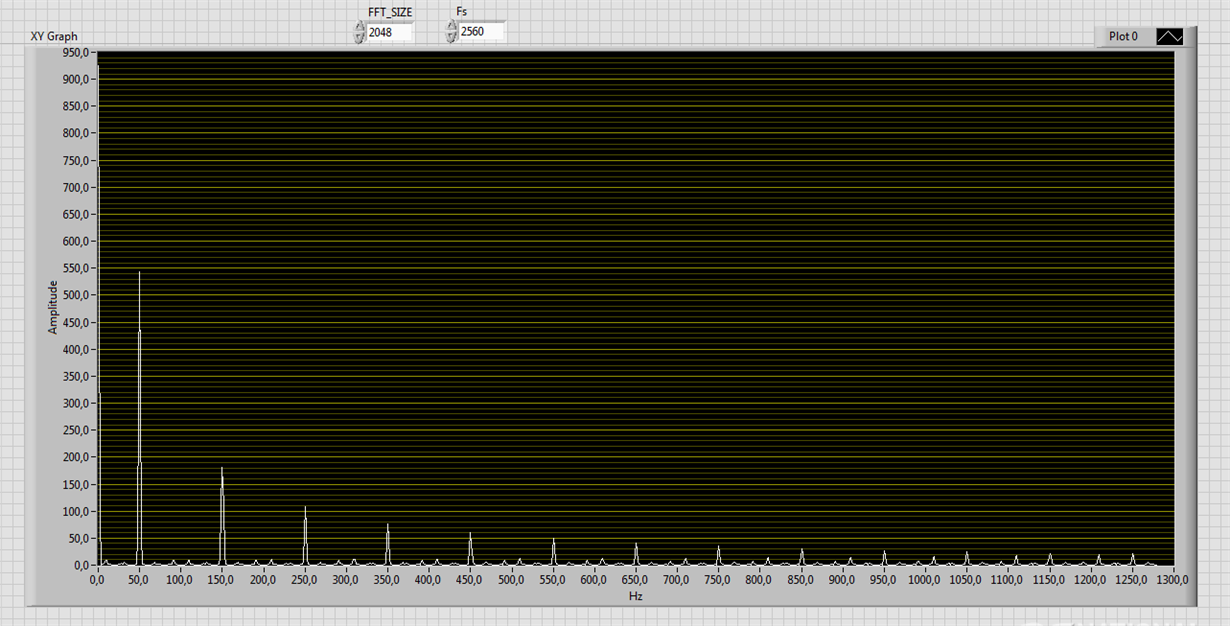Click the 300,0 y-axis tick label
The image size is (1230, 626).
[78, 403]
